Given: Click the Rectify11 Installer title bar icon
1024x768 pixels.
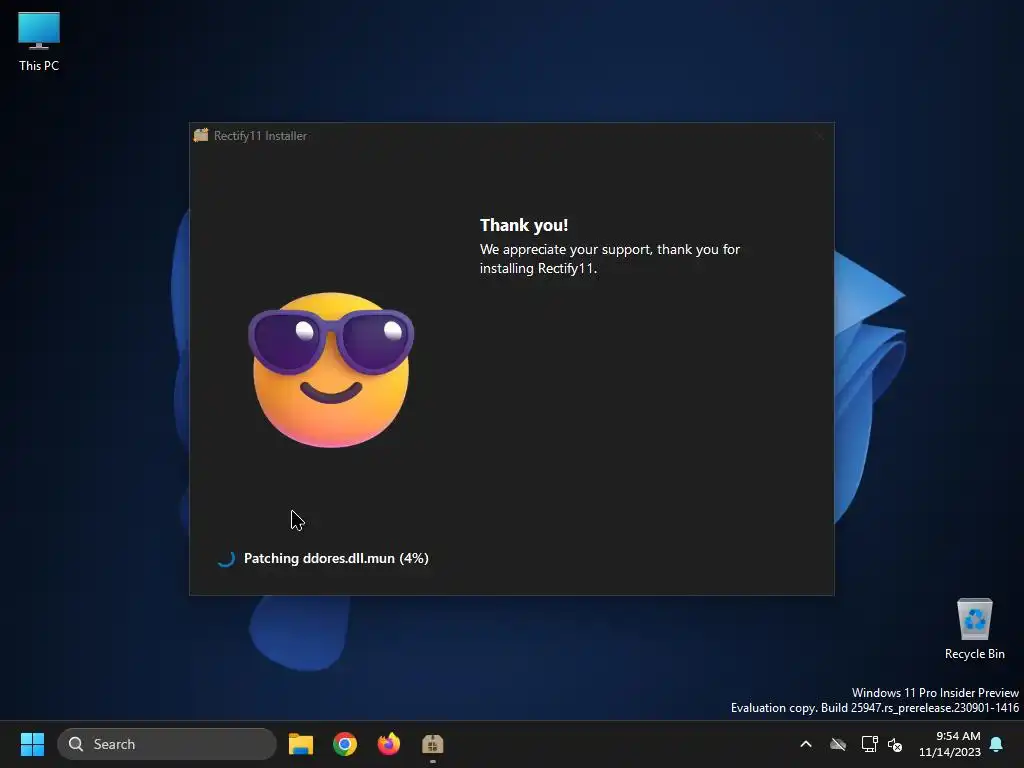Looking at the screenshot, I should [201, 135].
